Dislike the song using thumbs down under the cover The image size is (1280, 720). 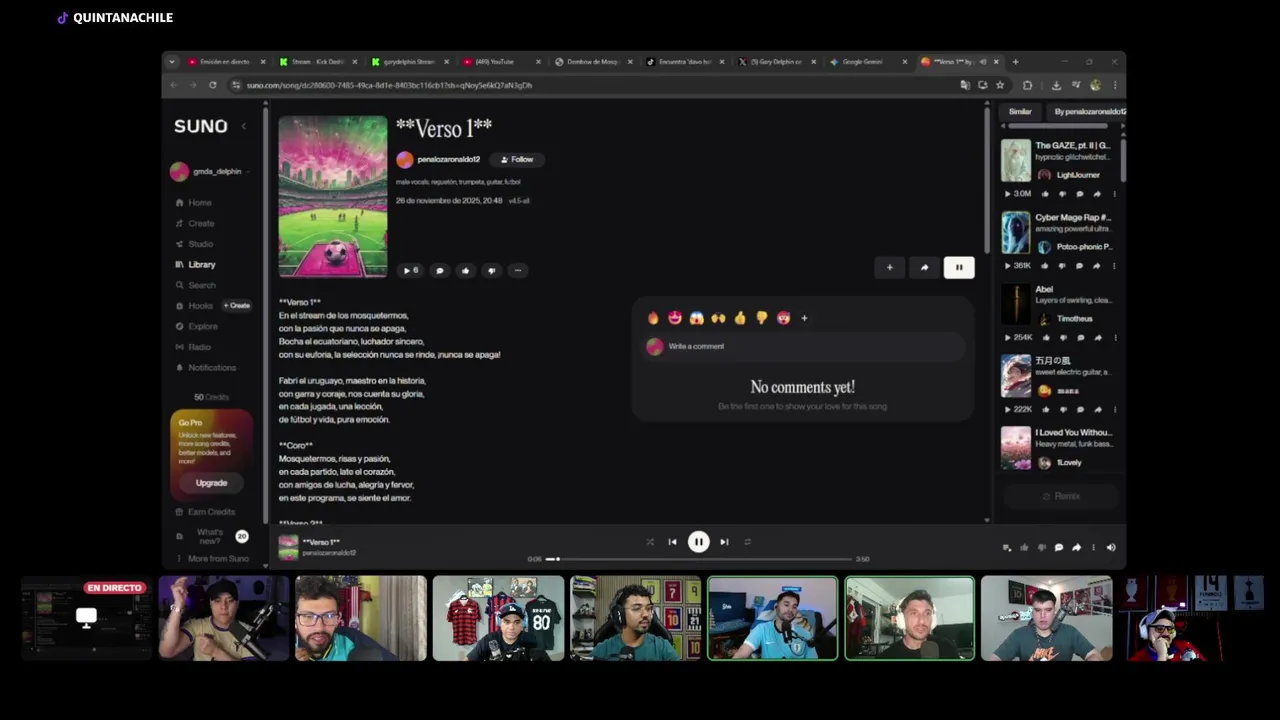[491, 271]
